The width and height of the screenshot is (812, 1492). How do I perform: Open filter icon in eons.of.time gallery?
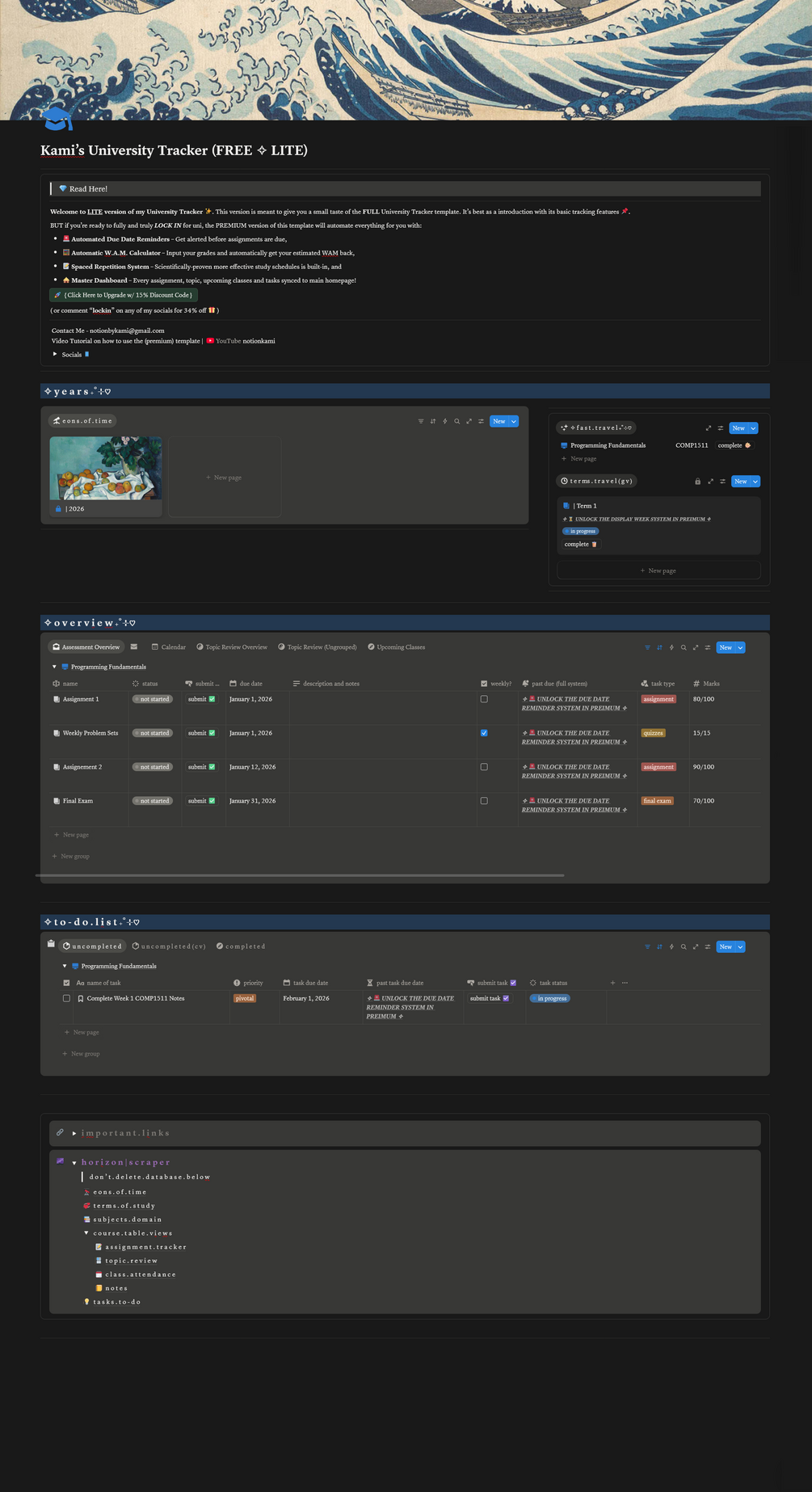pos(421,421)
